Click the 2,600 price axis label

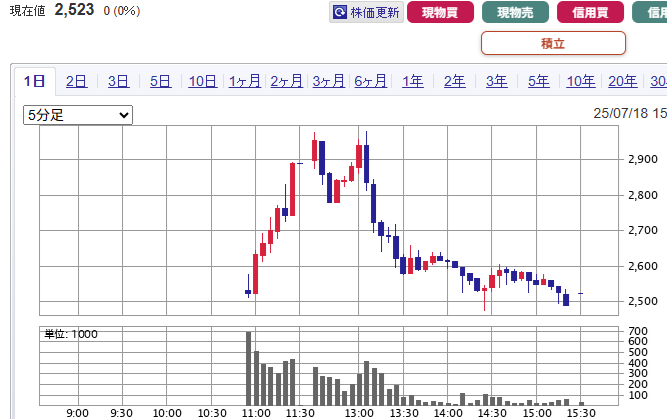[x=643, y=266]
